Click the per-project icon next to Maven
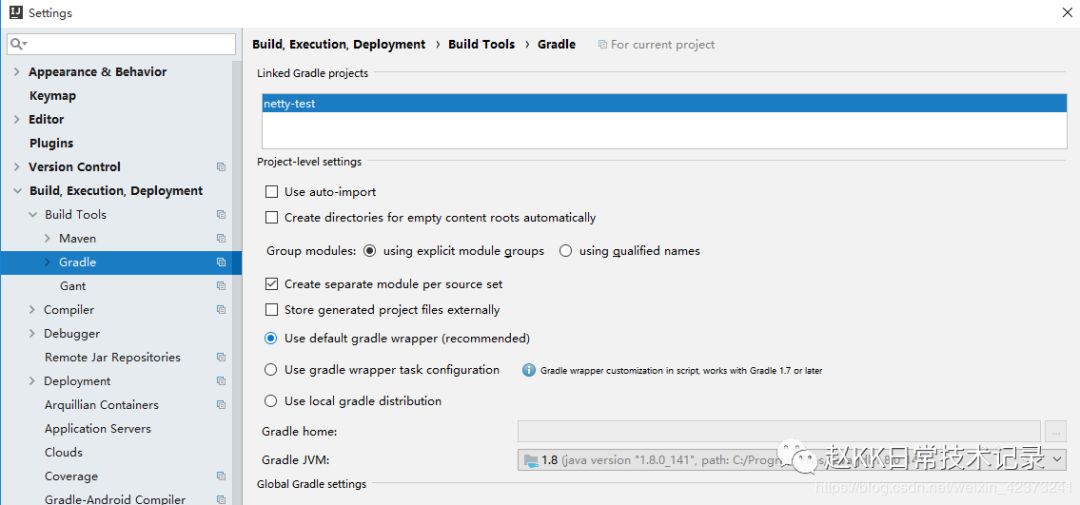 221,238
